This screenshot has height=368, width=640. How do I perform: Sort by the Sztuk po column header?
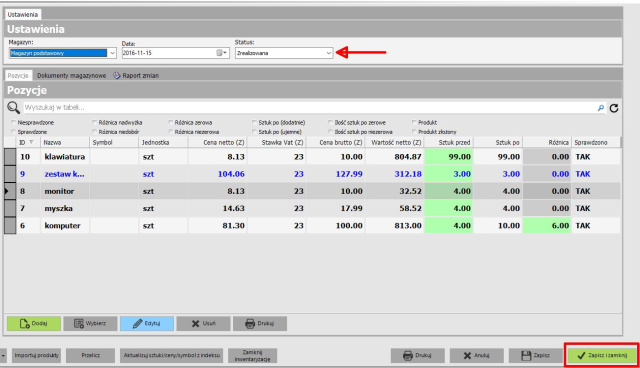click(498, 142)
